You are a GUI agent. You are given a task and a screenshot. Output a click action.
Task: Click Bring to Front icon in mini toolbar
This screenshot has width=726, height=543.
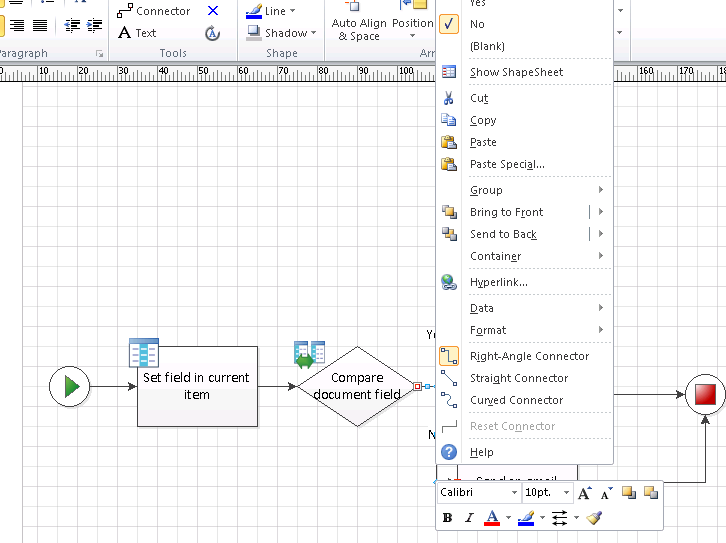point(629,493)
